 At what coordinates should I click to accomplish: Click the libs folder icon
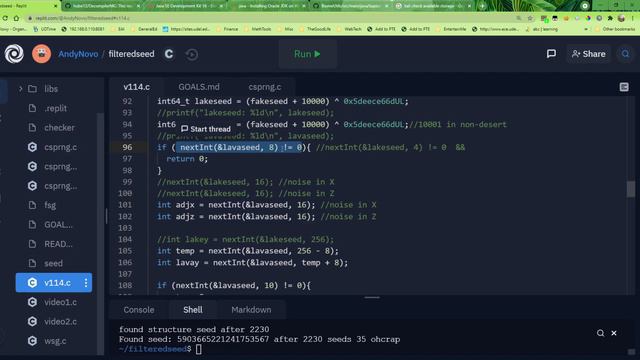(x=32, y=89)
